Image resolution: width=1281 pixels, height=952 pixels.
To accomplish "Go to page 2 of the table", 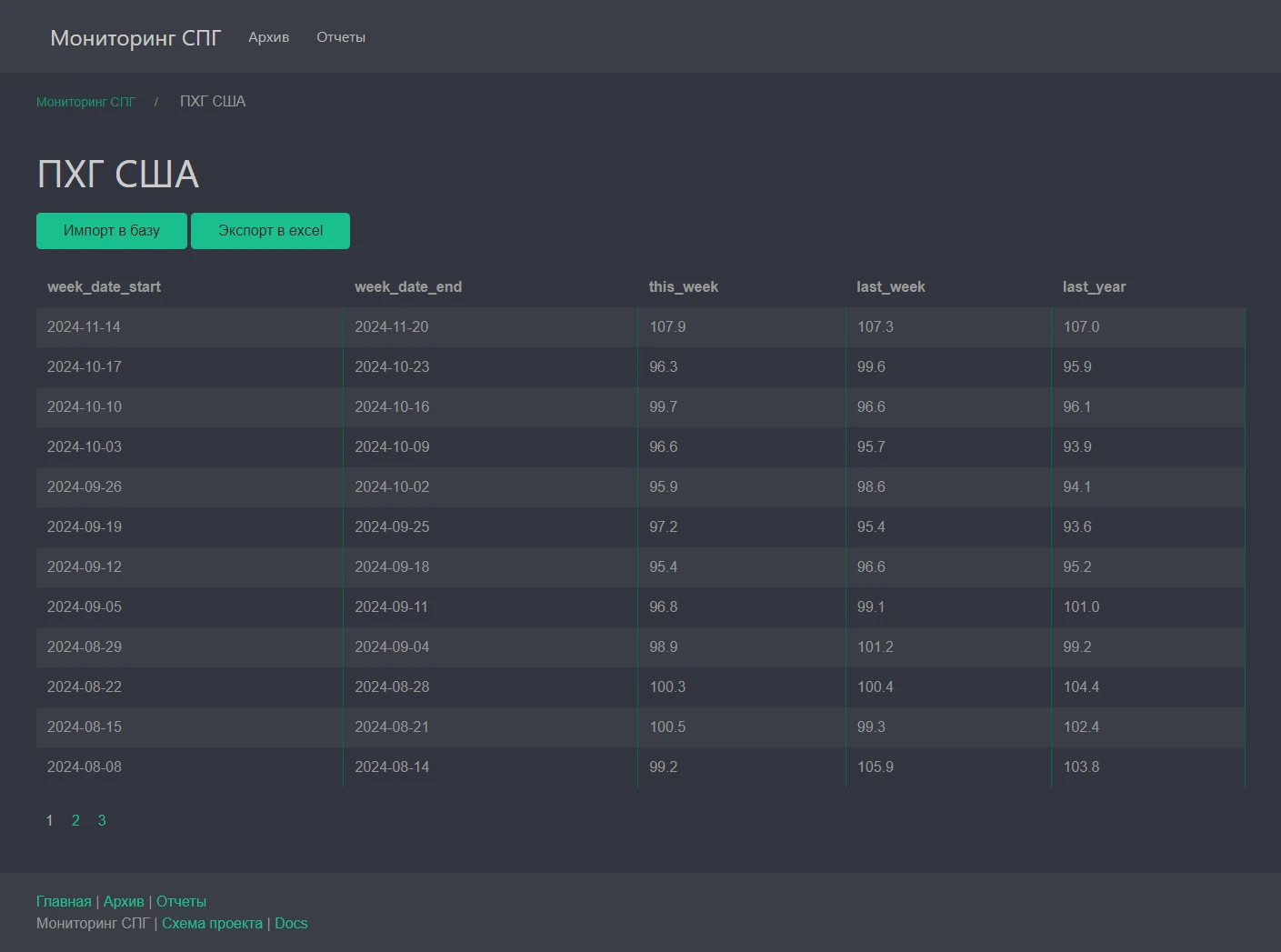I will tap(75, 820).
